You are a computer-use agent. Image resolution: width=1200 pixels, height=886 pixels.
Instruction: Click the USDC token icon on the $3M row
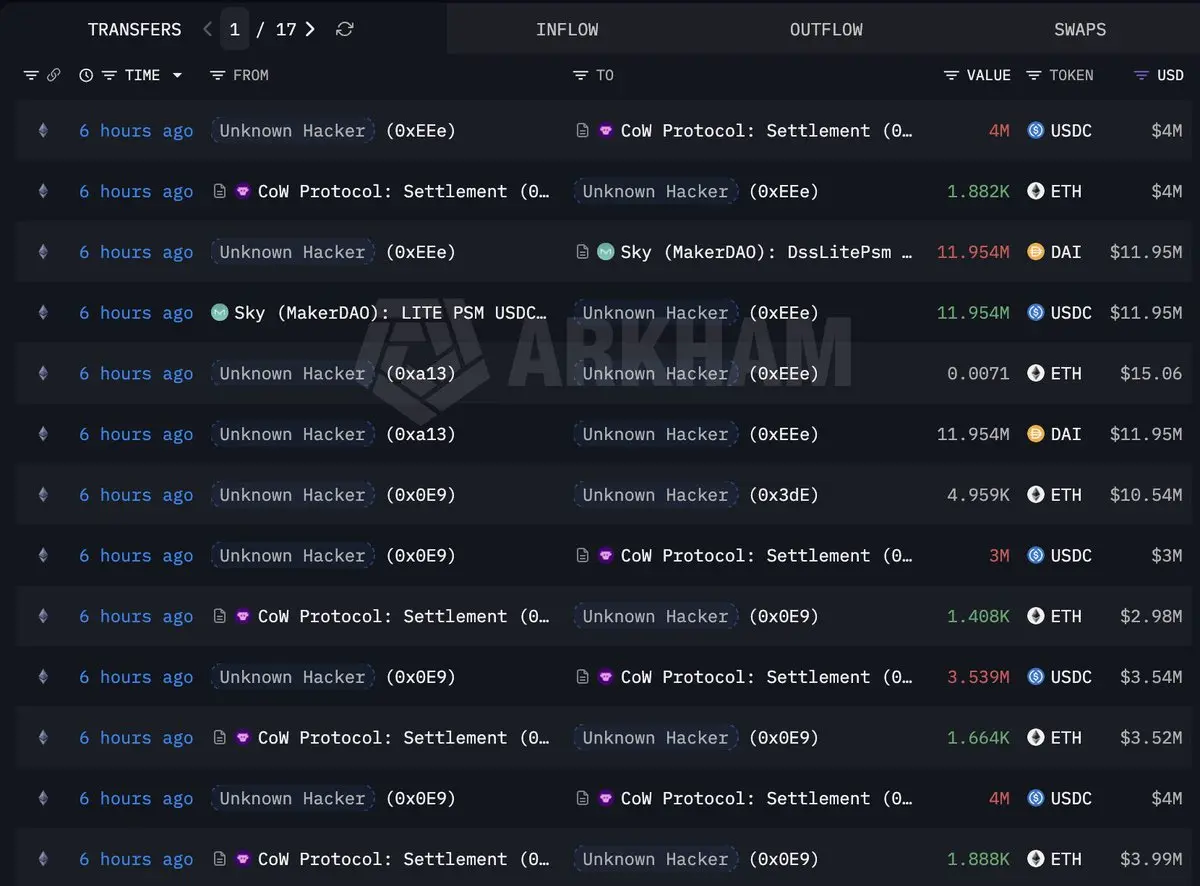click(1035, 555)
